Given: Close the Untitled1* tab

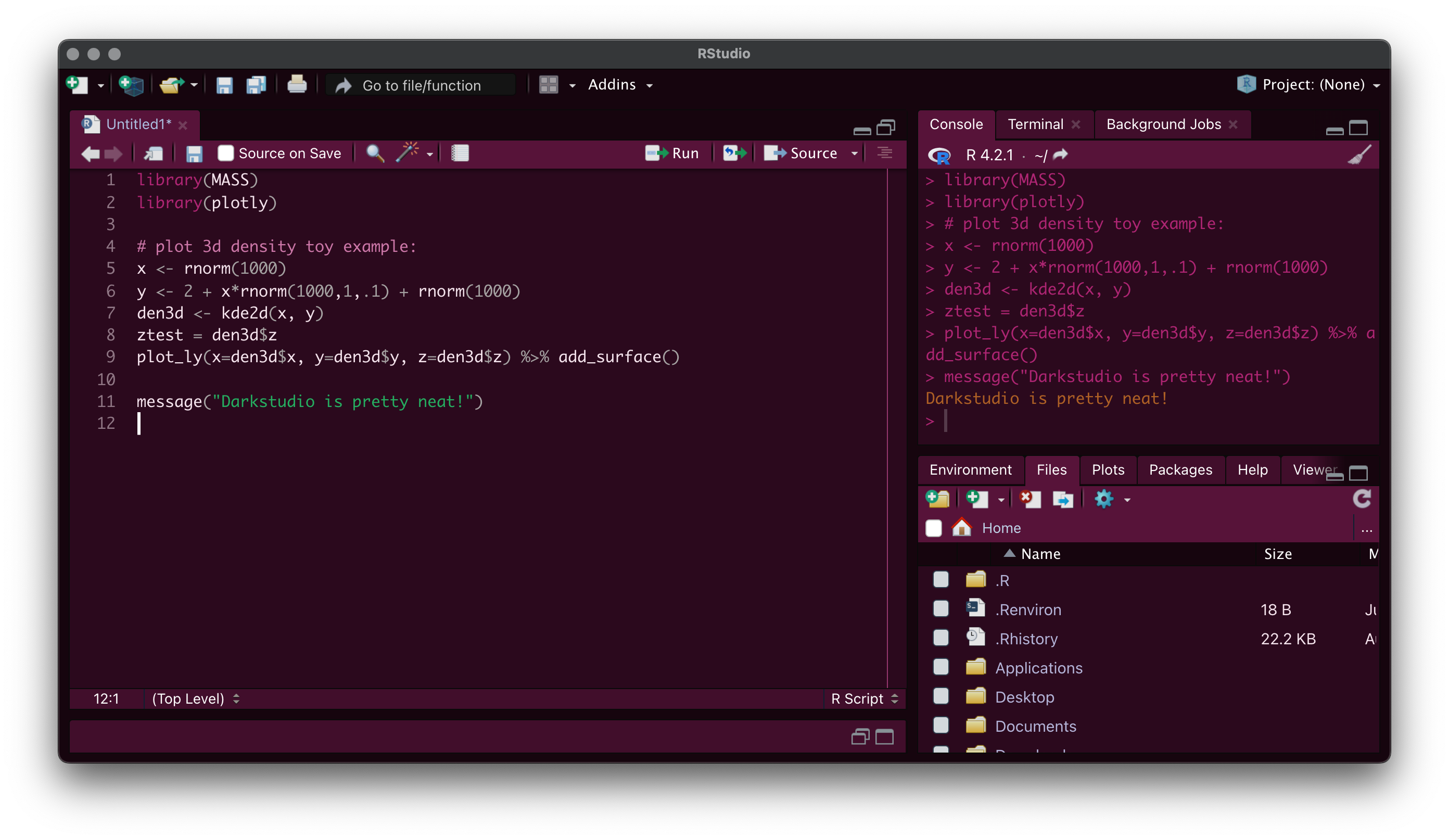Looking at the screenshot, I should click(x=183, y=125).
